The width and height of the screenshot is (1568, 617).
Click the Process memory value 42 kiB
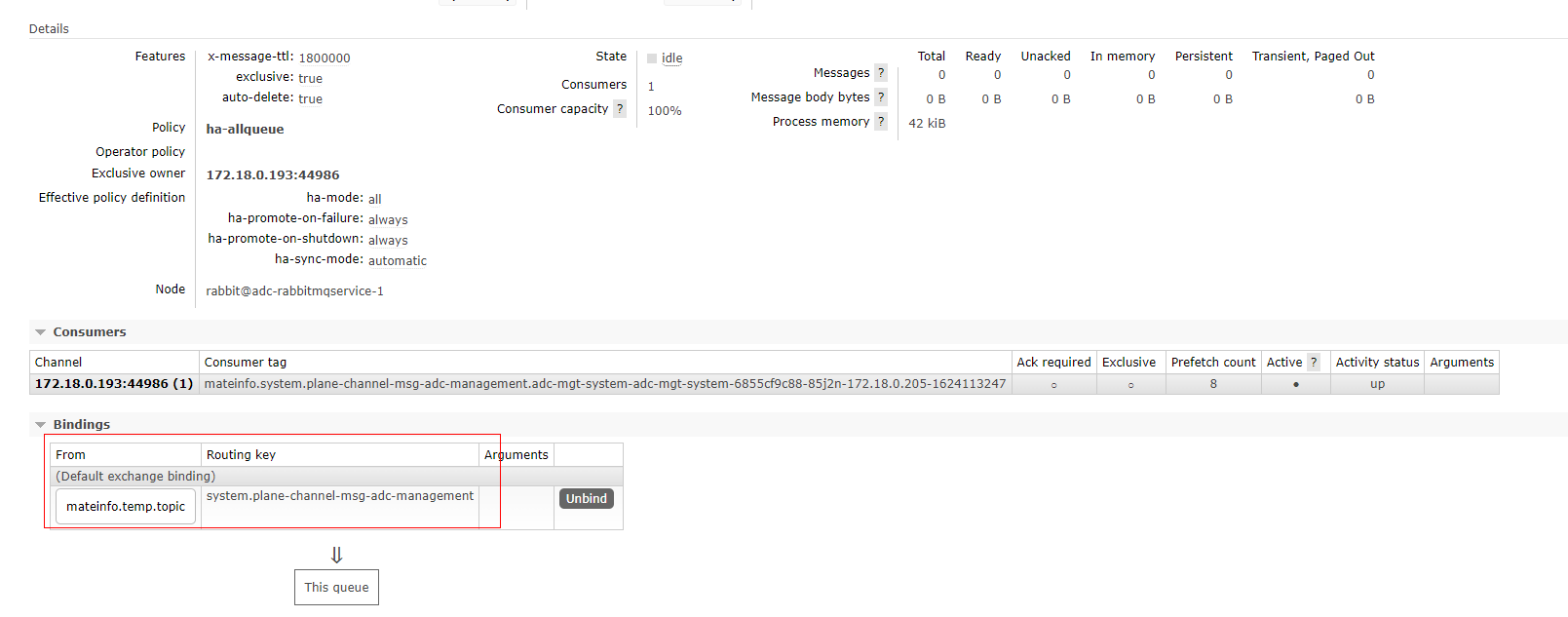(927, 124)
